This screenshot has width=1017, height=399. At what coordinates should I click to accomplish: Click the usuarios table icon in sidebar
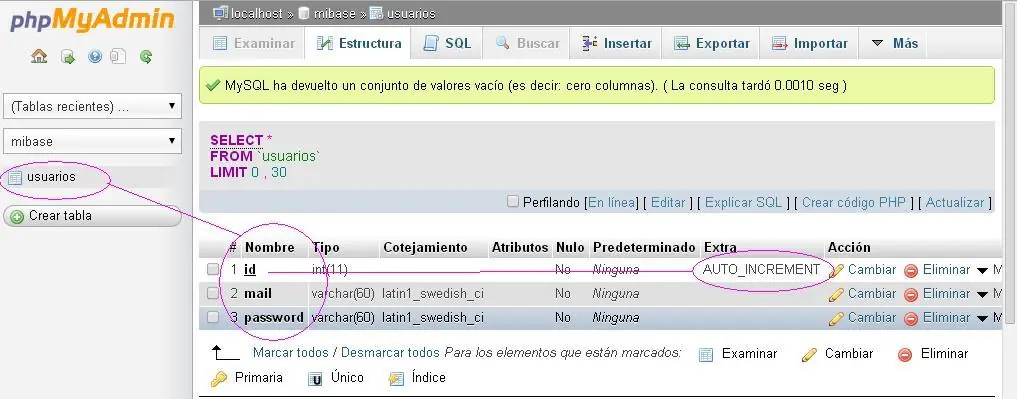15,177
